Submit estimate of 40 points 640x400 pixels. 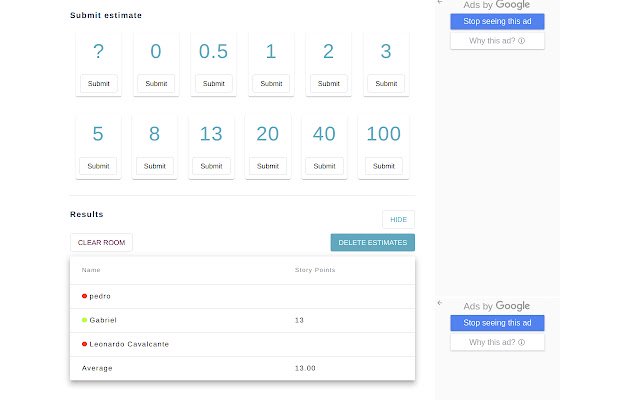324,166
